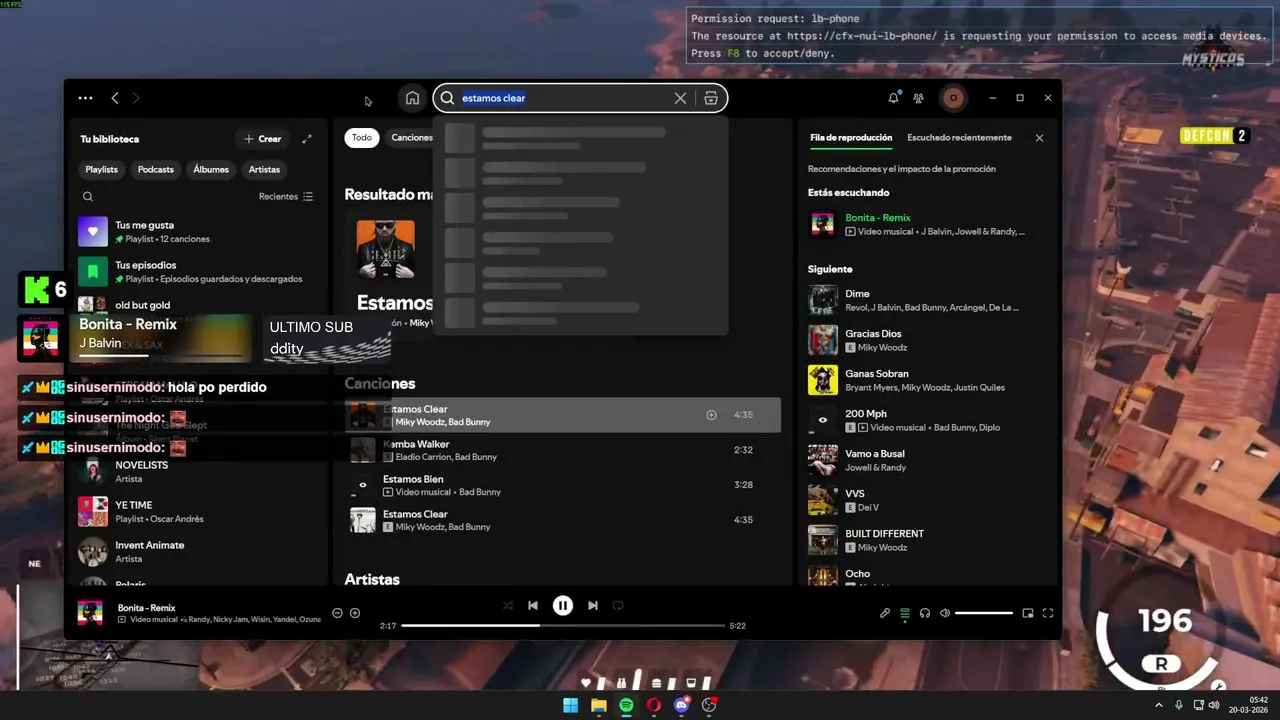This screenshot has height=720, width=1280.
Task: Select the Canciones search filter tab
Action: tap(412, 138)
